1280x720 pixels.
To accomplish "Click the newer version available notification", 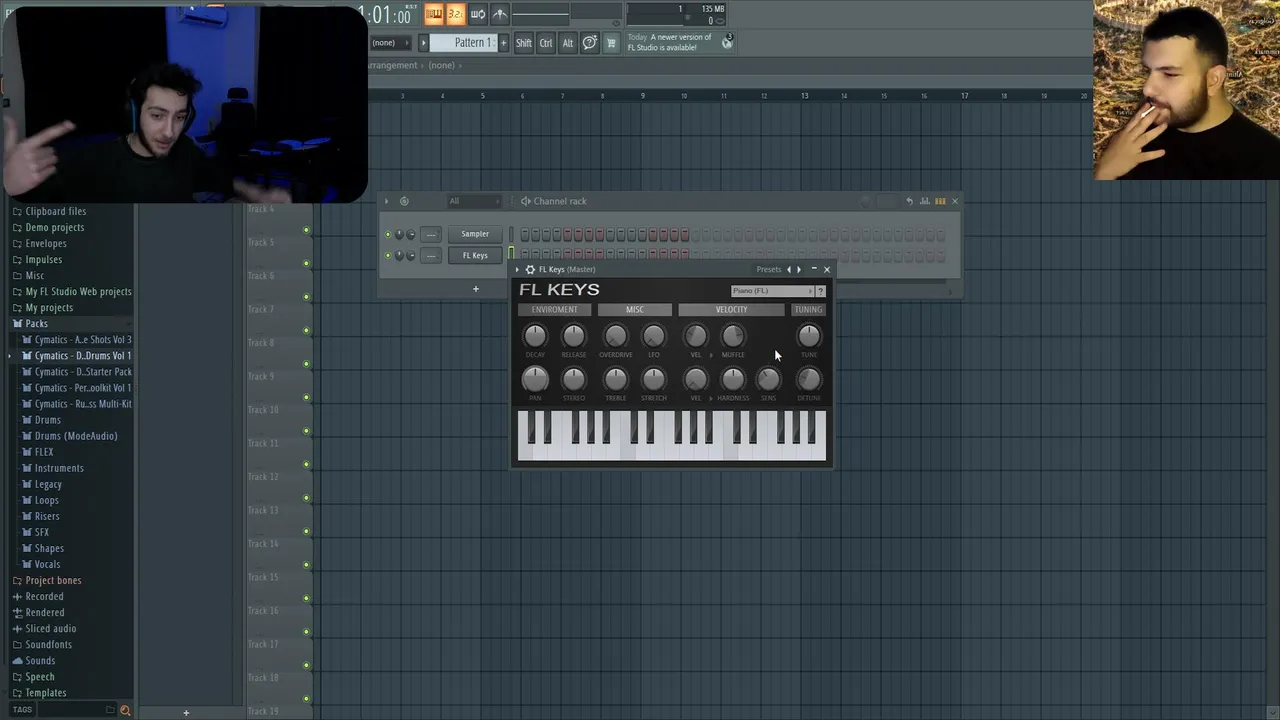I will (670, 42).
